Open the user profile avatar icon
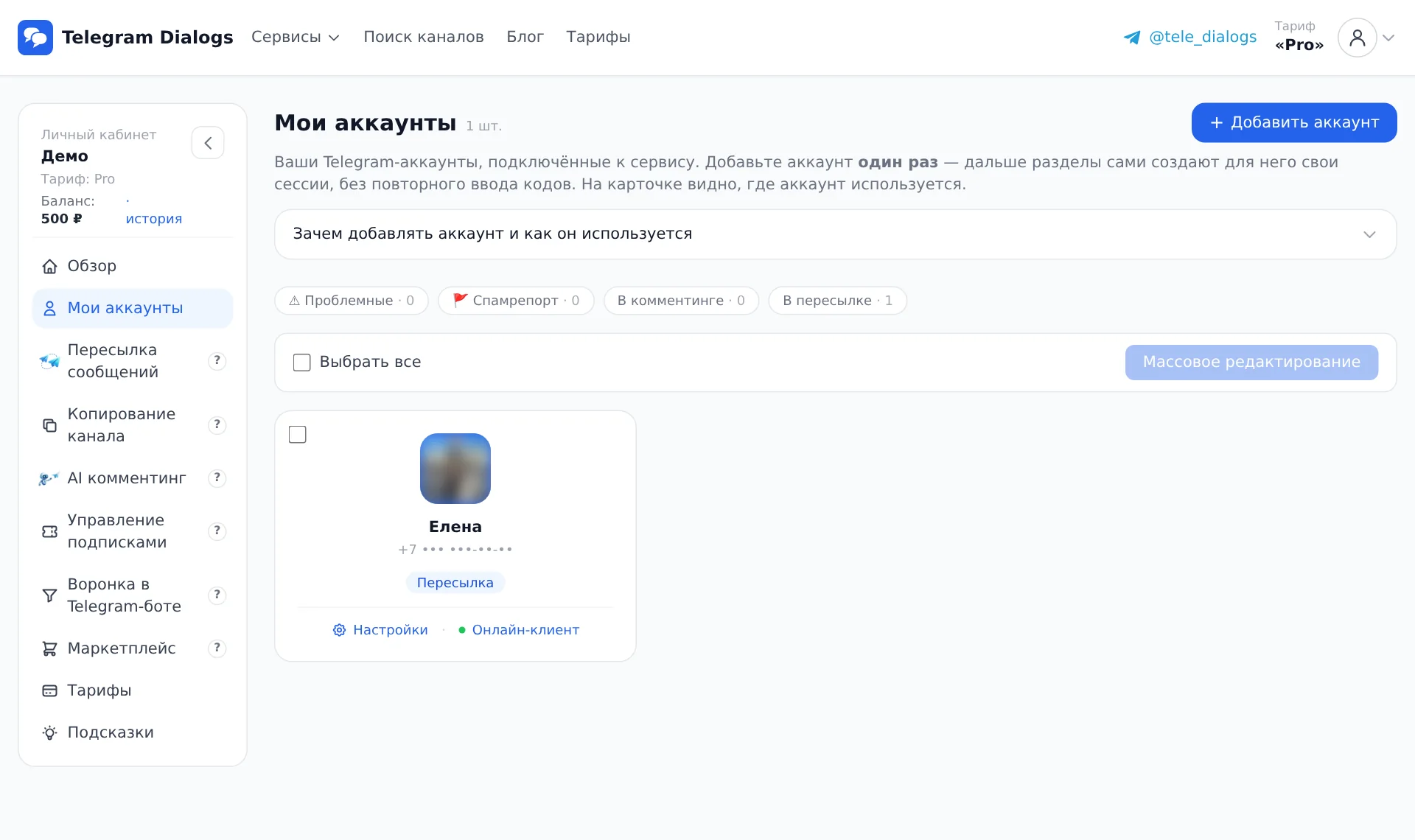 (1357, 38)
